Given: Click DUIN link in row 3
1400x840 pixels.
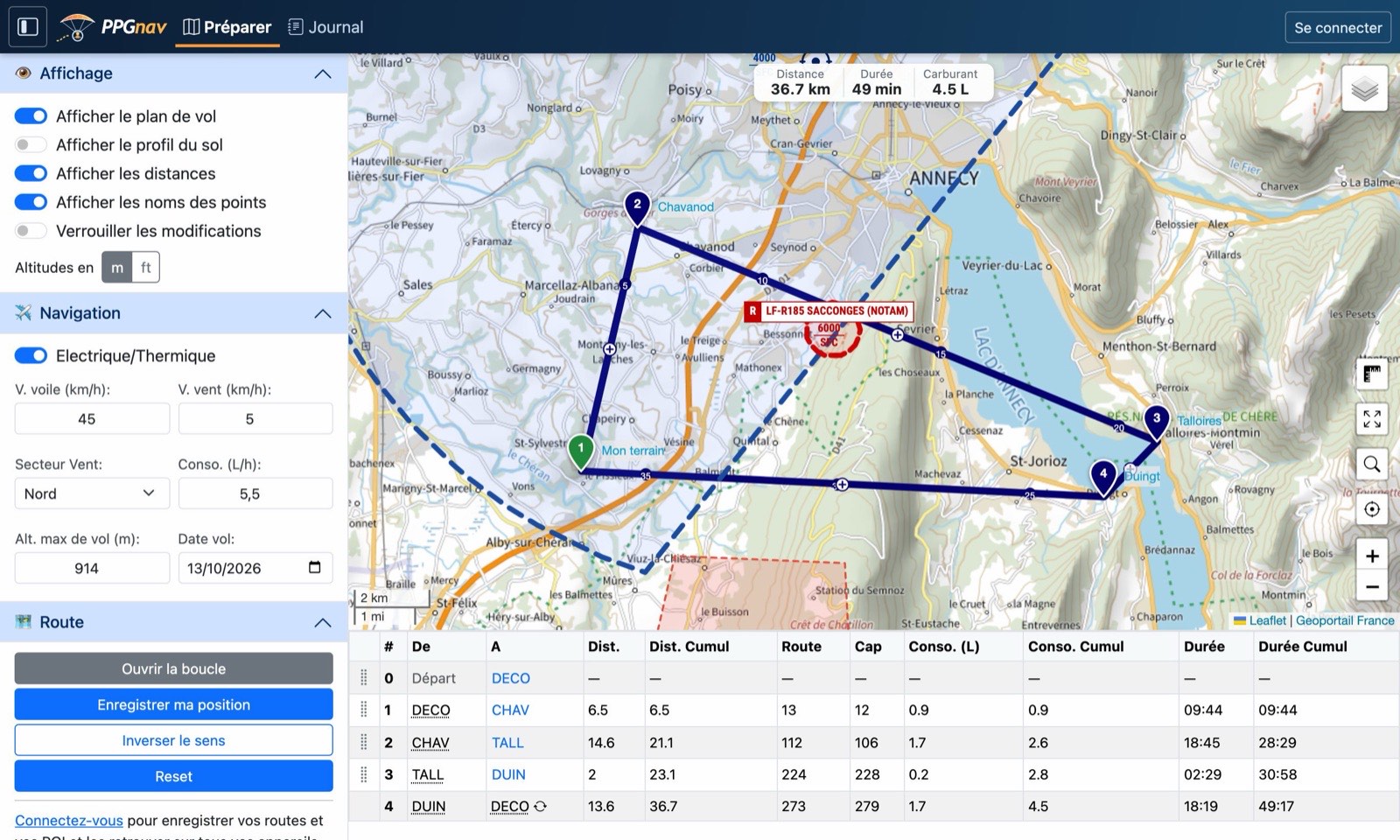Looking at the screenshot, I should pos(508,774).
